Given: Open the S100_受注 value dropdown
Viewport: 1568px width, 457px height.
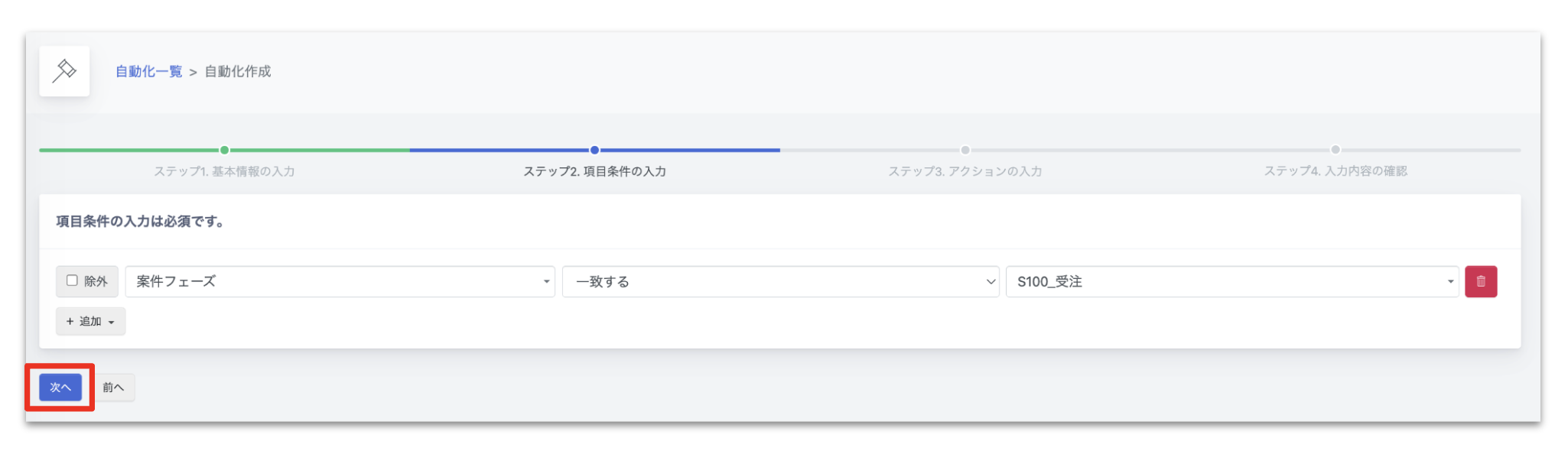Looking at the screenshot, I should point(1231,281).
